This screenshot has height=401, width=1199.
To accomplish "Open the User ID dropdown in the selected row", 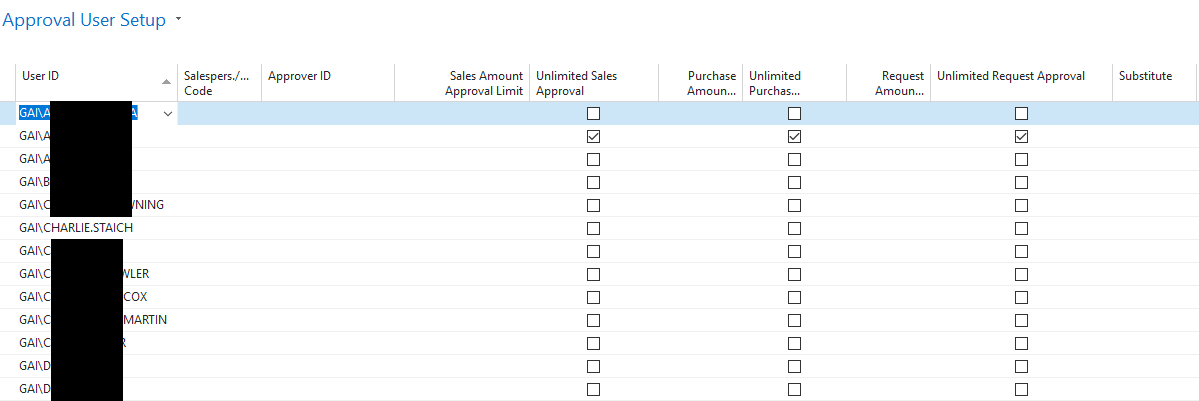I will [167, 113].
